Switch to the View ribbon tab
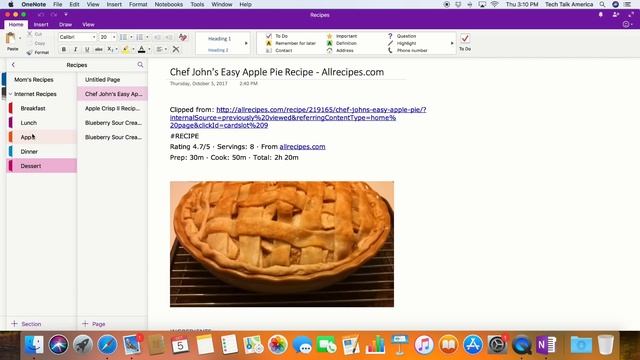 (x=88, y=24)
